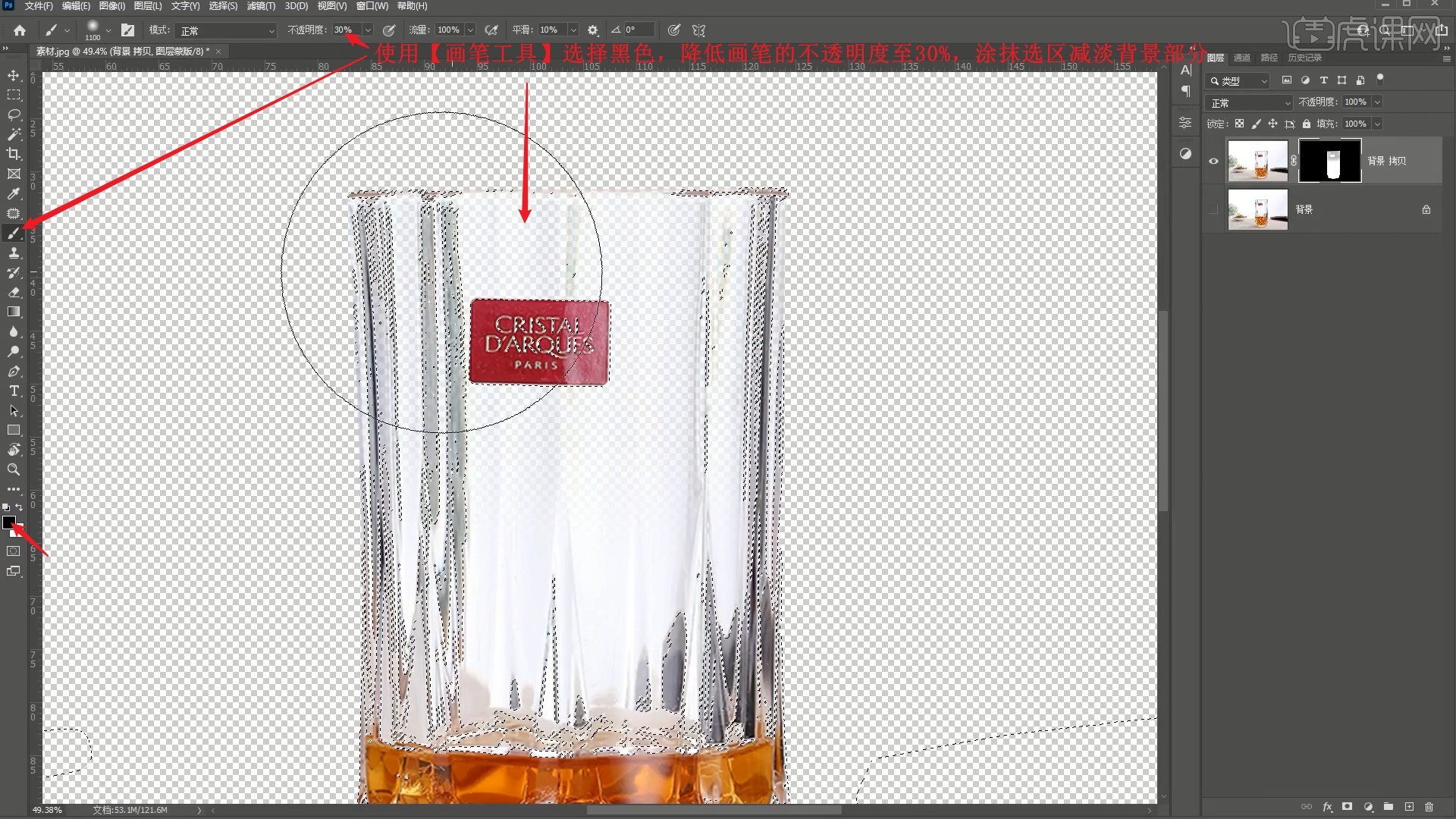
Task: Toggle Quick Mask mode
Action: point(14,551)
